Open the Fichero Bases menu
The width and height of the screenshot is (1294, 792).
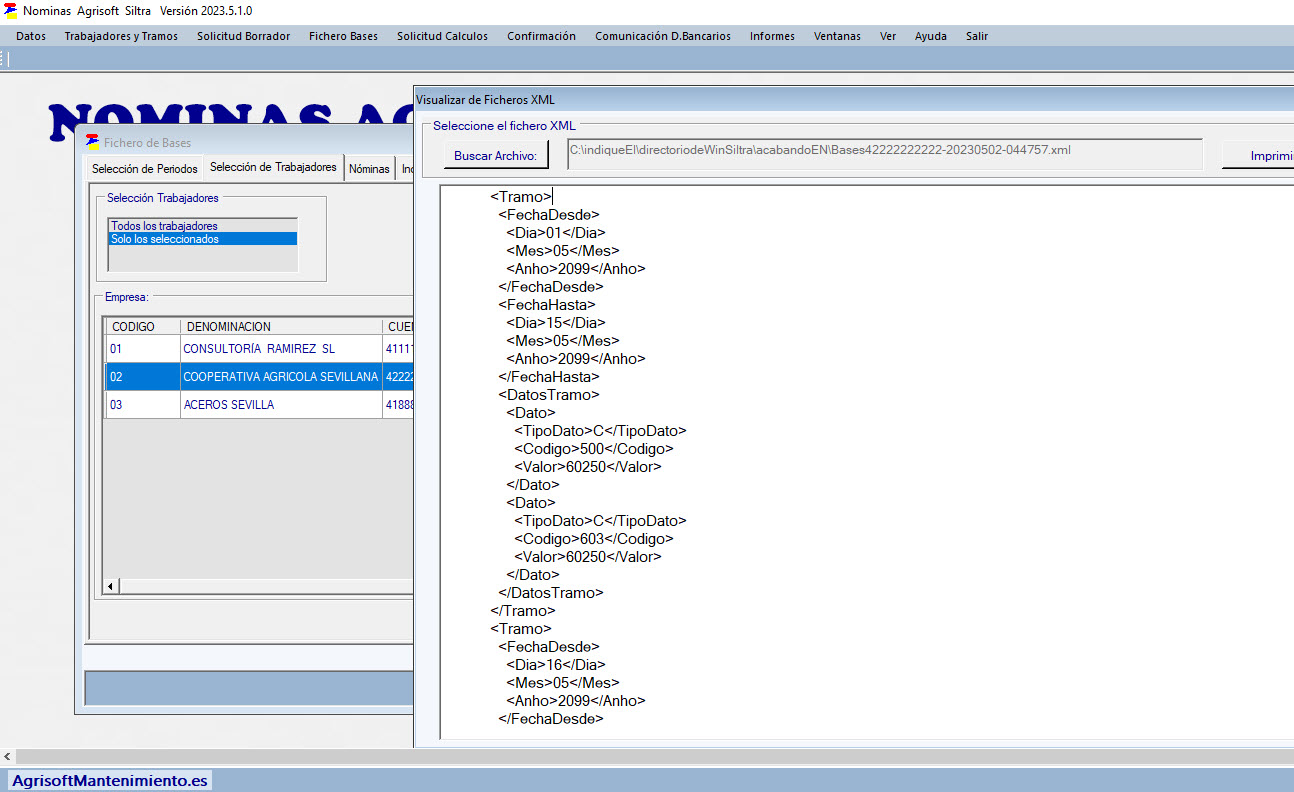(343, 36)
